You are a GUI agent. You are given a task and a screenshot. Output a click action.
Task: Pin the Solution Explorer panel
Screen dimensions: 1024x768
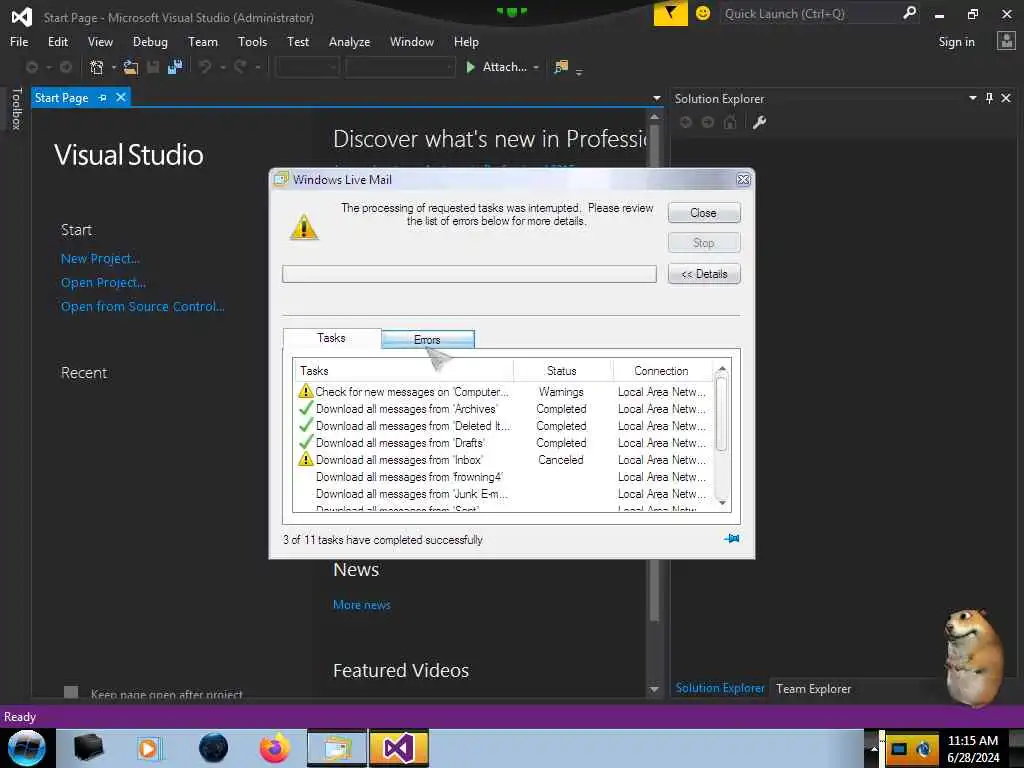tap(989, 98)
